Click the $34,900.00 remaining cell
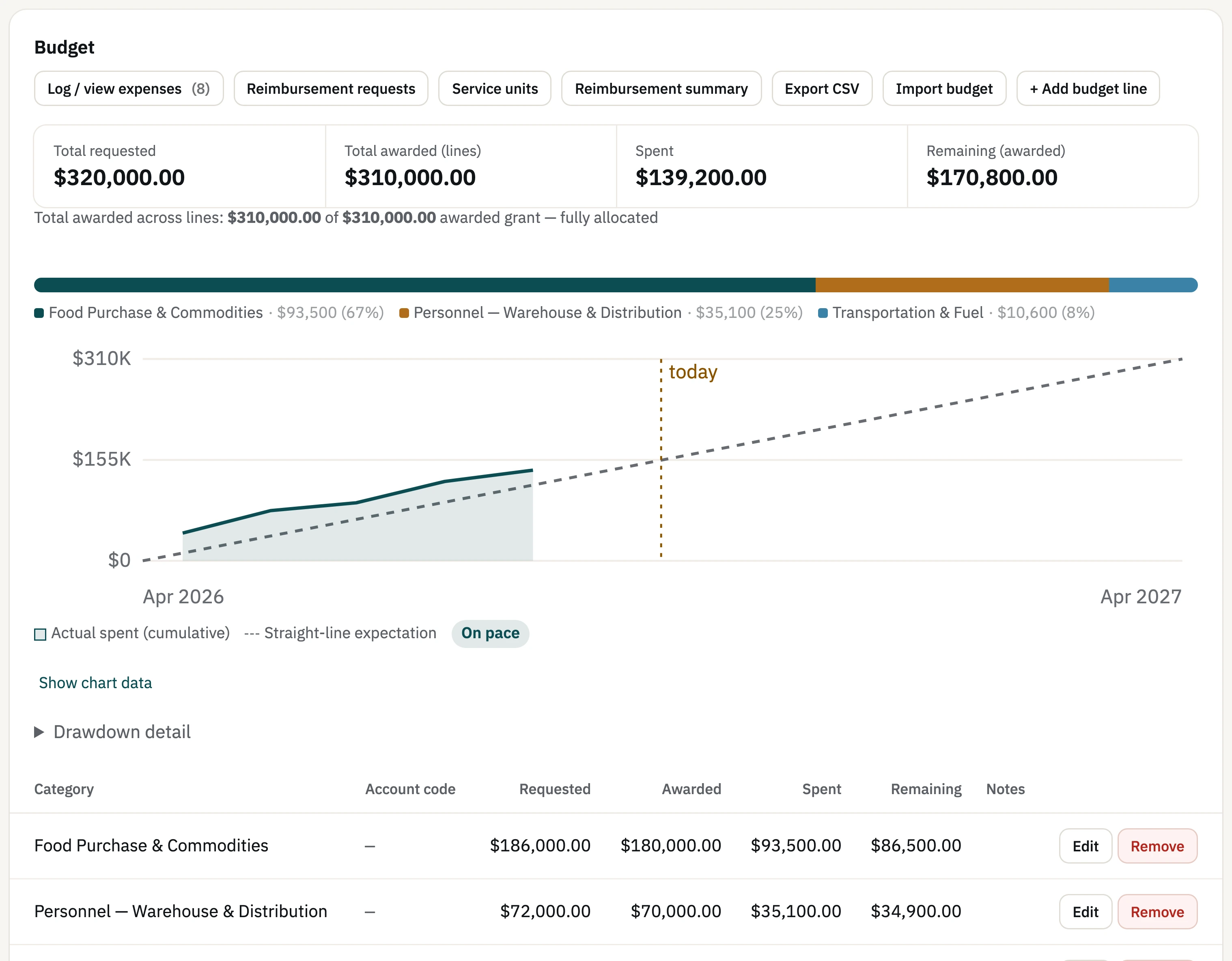This screenshot has height=961, width=1232. [916, 911]
